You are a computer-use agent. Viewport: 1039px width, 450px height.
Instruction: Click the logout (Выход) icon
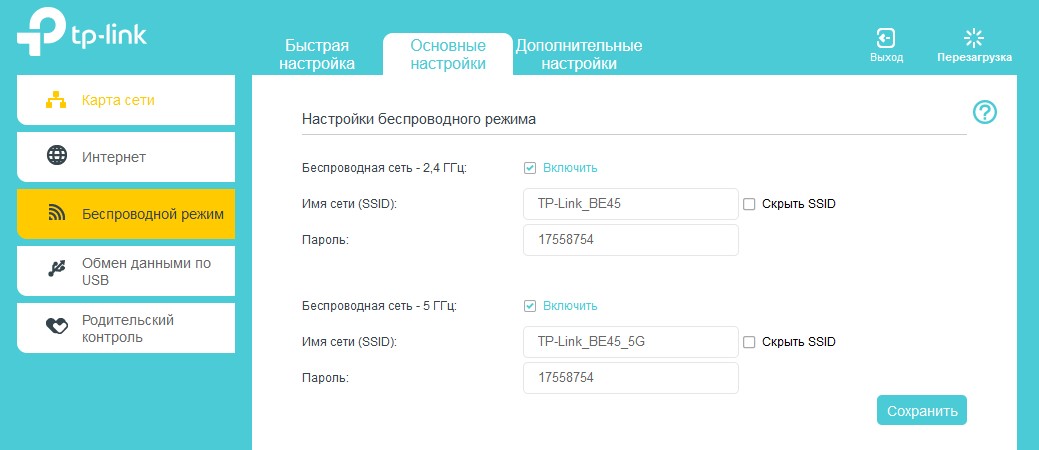886,38
